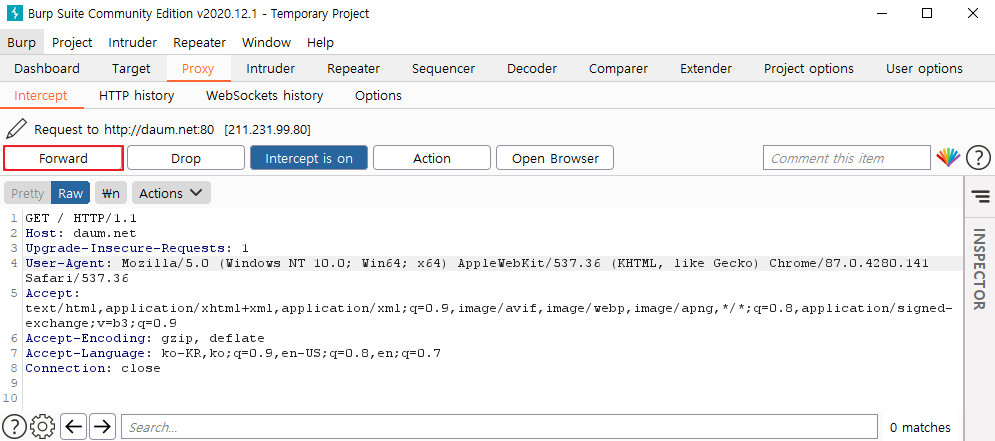Switch to Raw message view
This screenshot has height=441, width=995.
pyautogui.click(x=70, y=193)
